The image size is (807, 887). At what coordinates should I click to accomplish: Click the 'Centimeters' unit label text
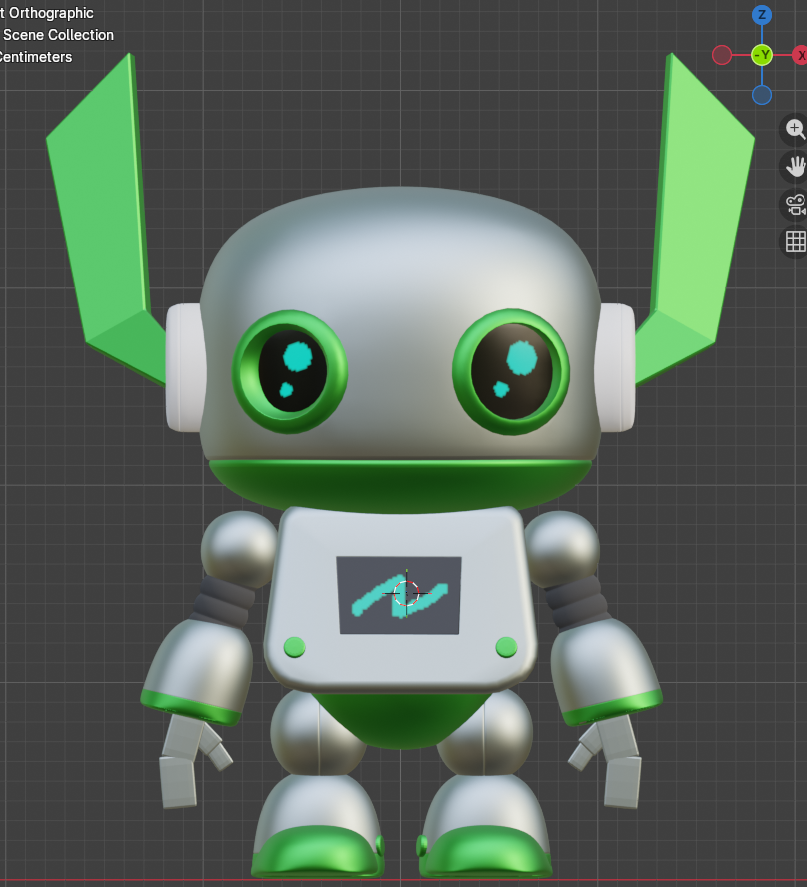click(x=35, y=57)
